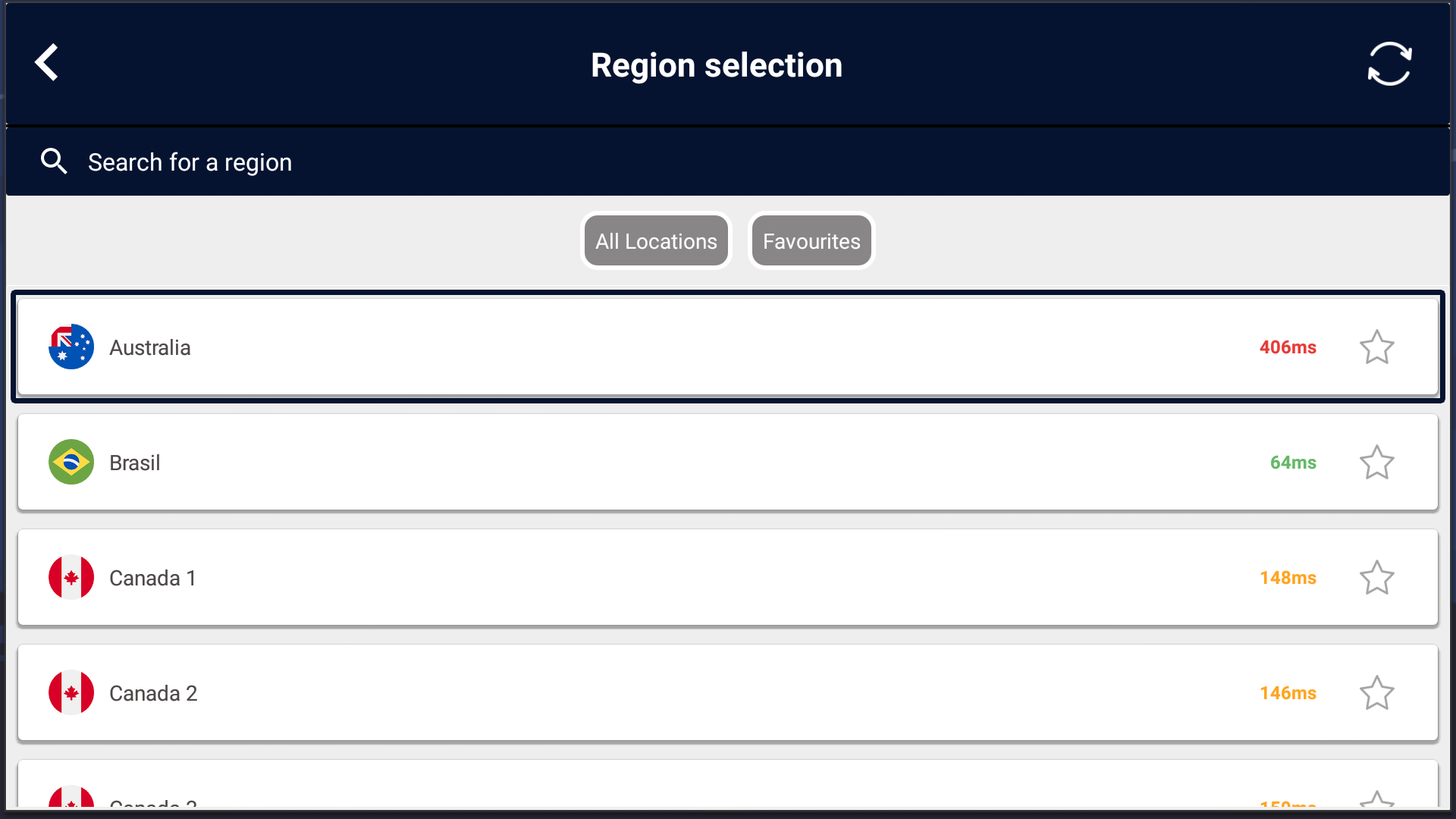Star the Canada 2 region
The image size is (1456, 819).
coord(1376,693)
